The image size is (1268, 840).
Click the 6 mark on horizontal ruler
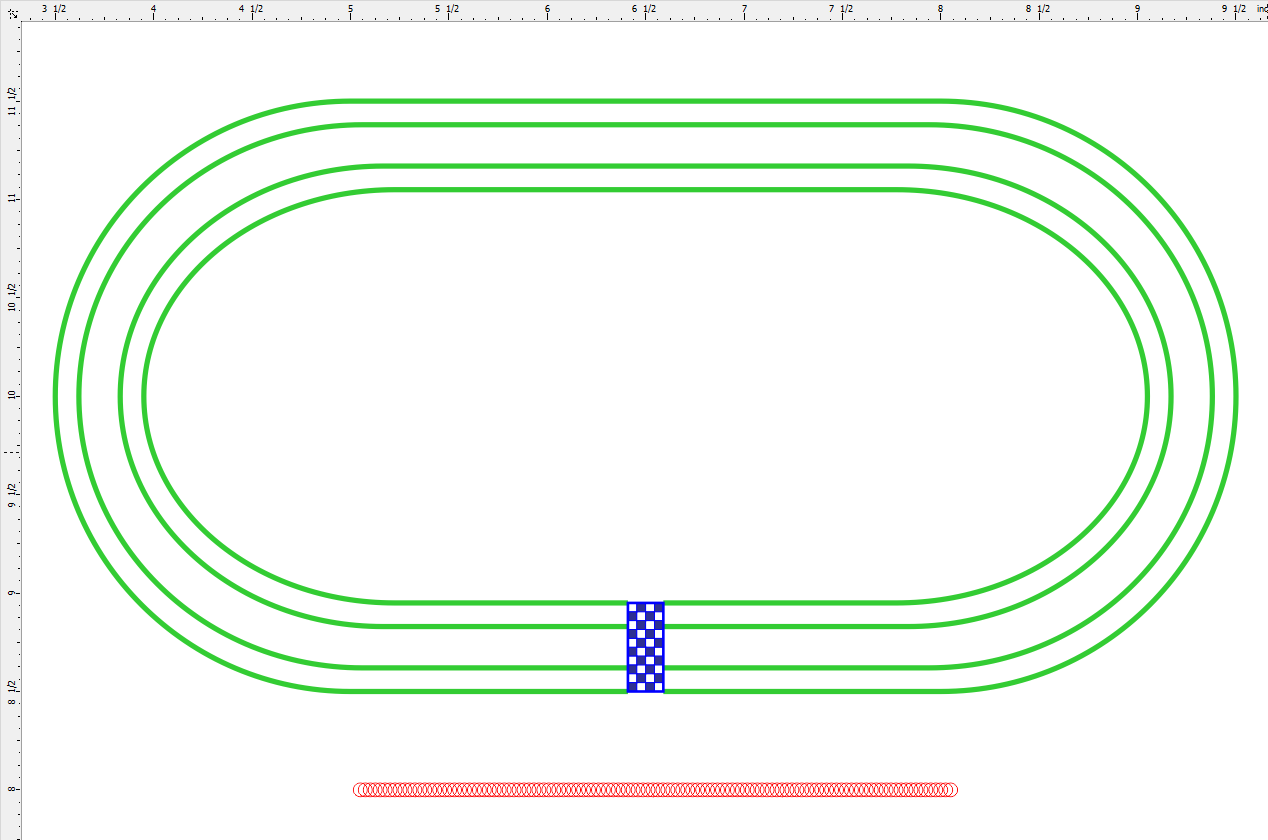(x=547, y=8)
